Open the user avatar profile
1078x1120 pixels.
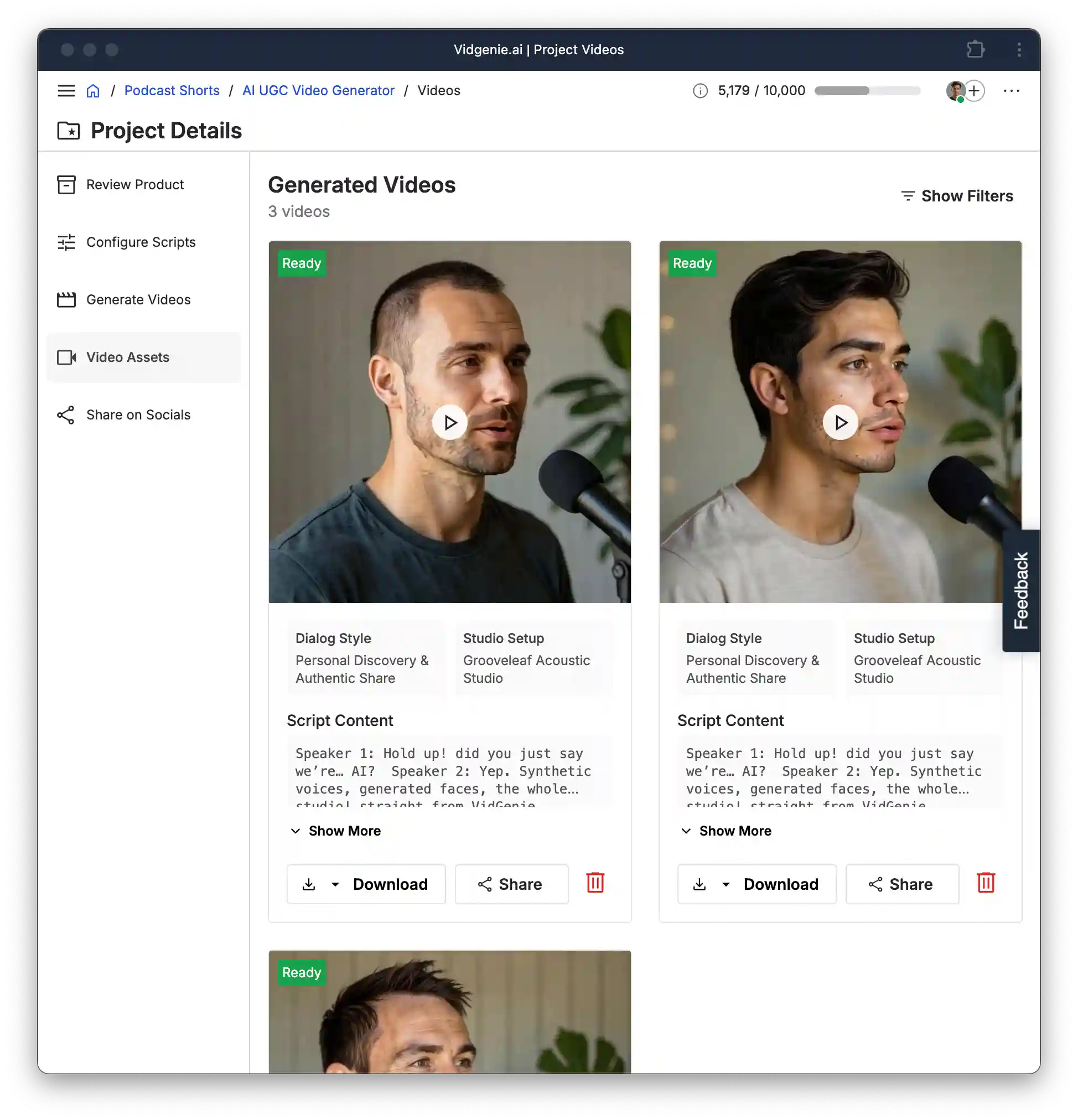[956, 90]
